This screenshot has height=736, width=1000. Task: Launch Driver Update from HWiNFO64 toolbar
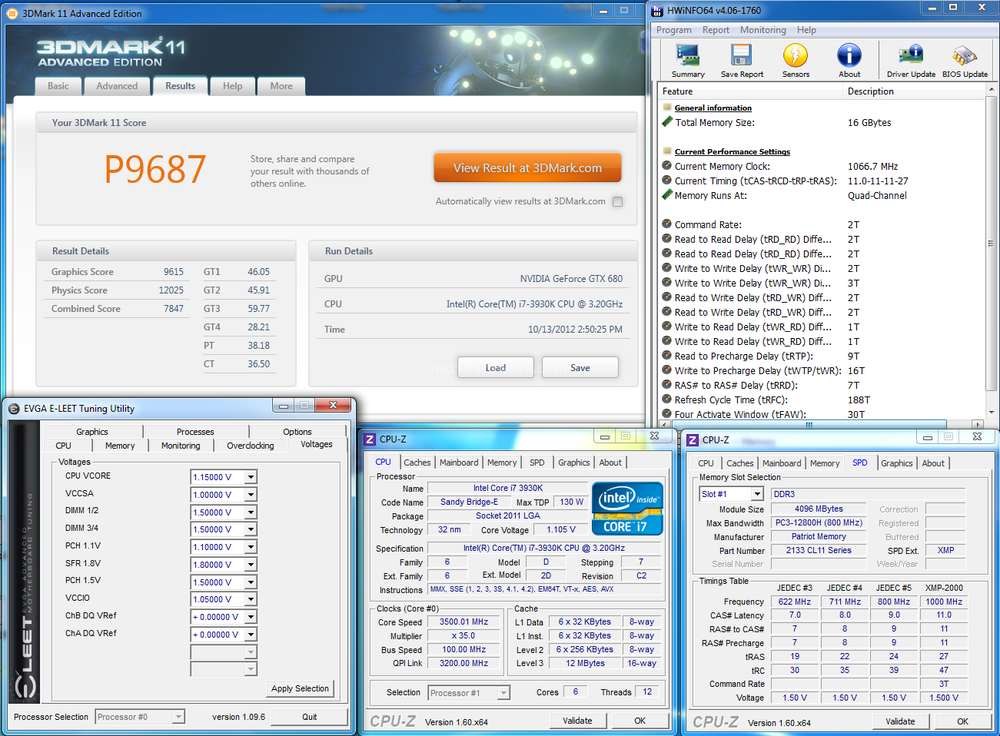(911, 61)
